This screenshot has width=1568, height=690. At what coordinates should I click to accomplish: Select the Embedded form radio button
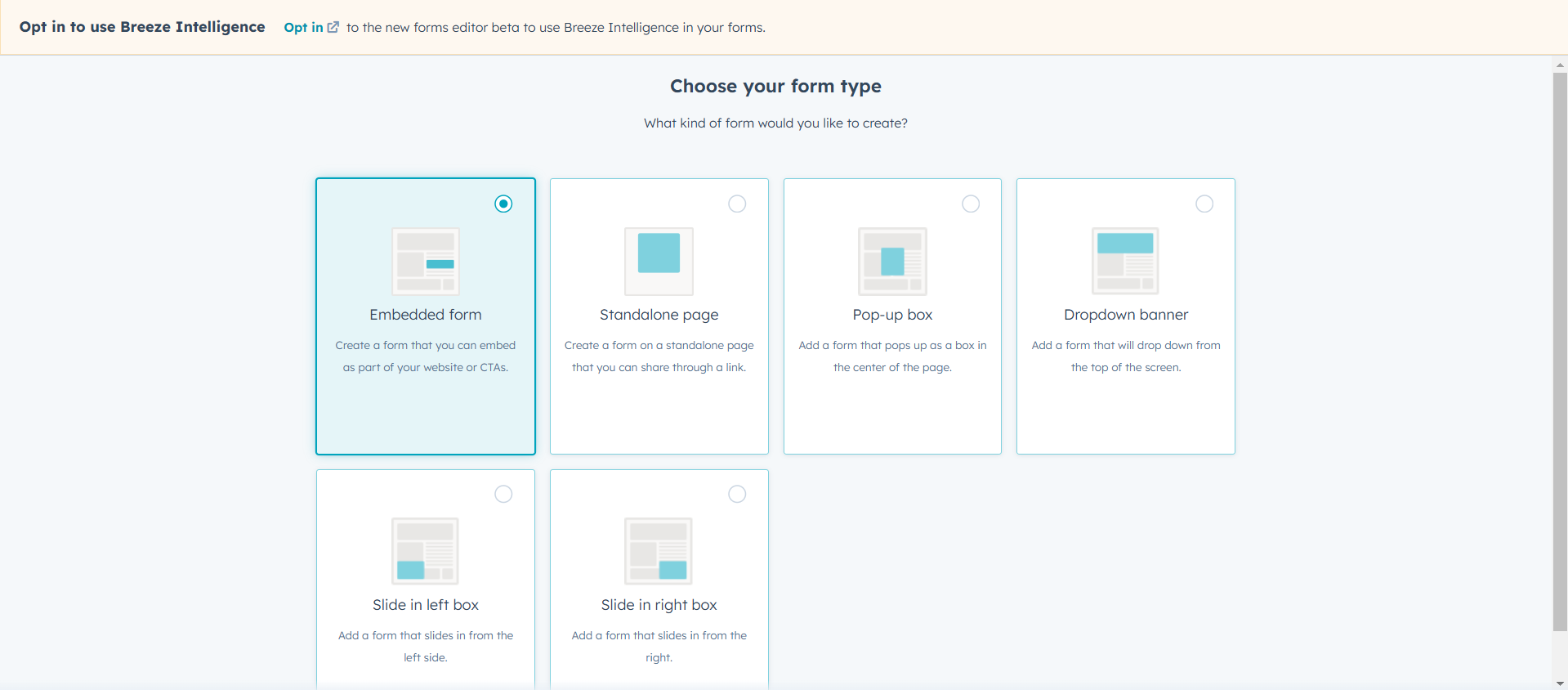click(503, 204)
